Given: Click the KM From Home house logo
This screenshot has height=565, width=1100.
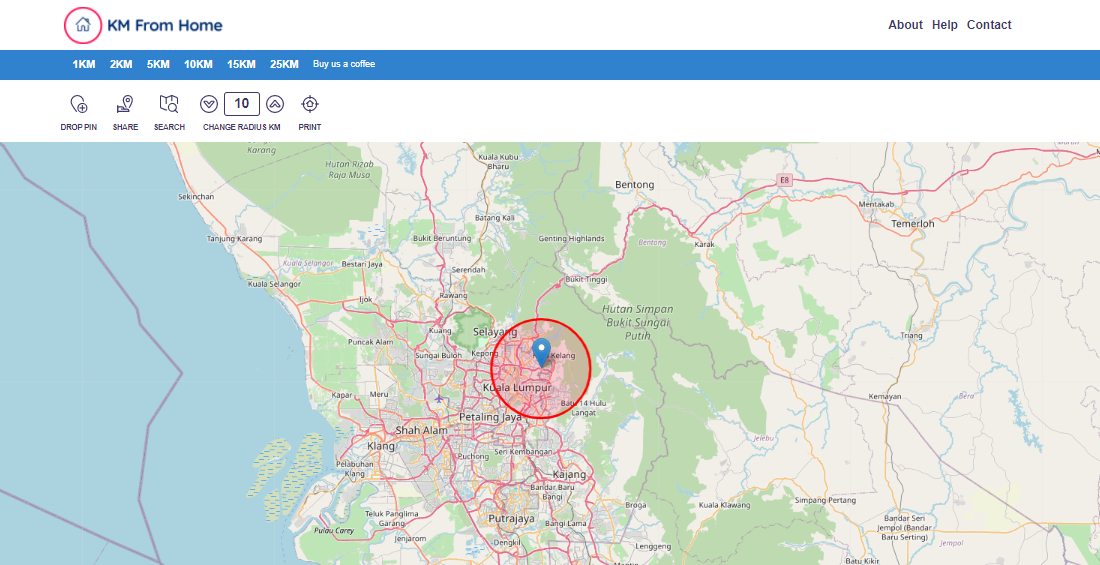Looking at the screenshot, I should coord(83,25).
